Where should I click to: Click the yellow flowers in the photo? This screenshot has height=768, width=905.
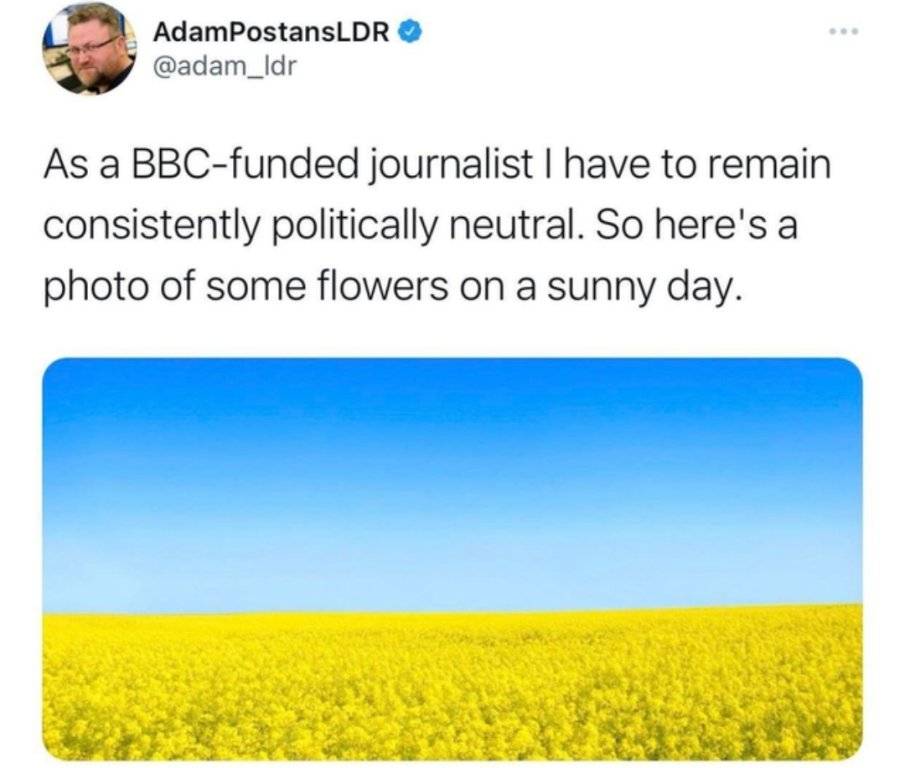(x=452, y=690)
